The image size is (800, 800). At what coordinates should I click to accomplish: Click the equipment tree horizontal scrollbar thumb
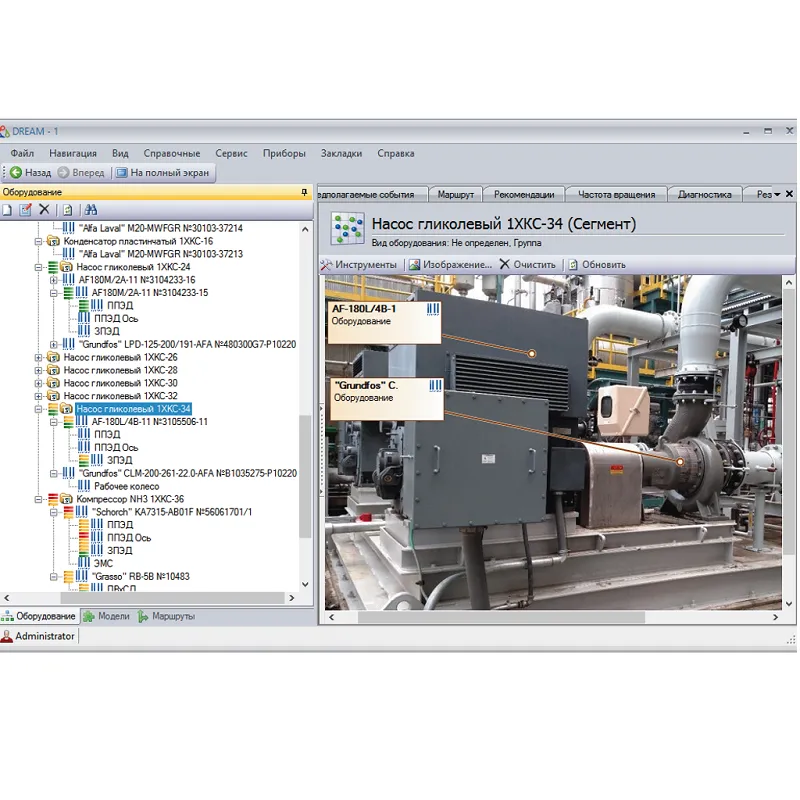click(x=172, y=597)
